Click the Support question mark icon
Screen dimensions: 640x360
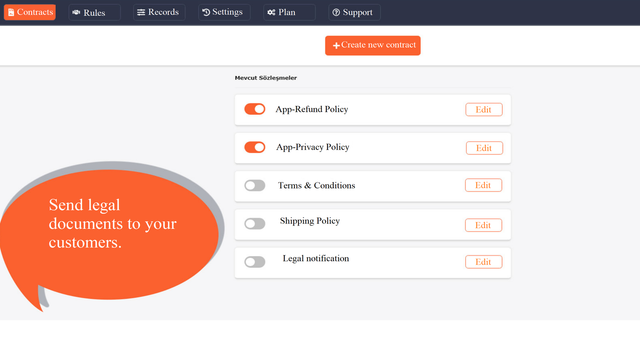(336, 12)
